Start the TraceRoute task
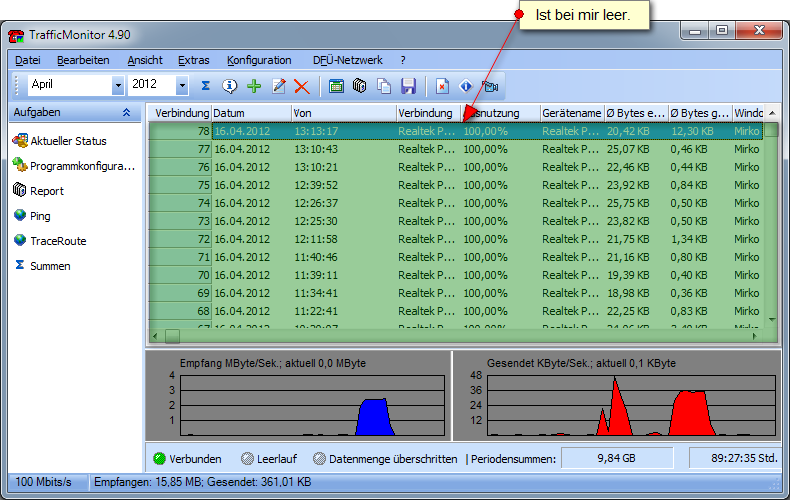The height and width of the screenshot is (500, 790). tap(50, 241)
